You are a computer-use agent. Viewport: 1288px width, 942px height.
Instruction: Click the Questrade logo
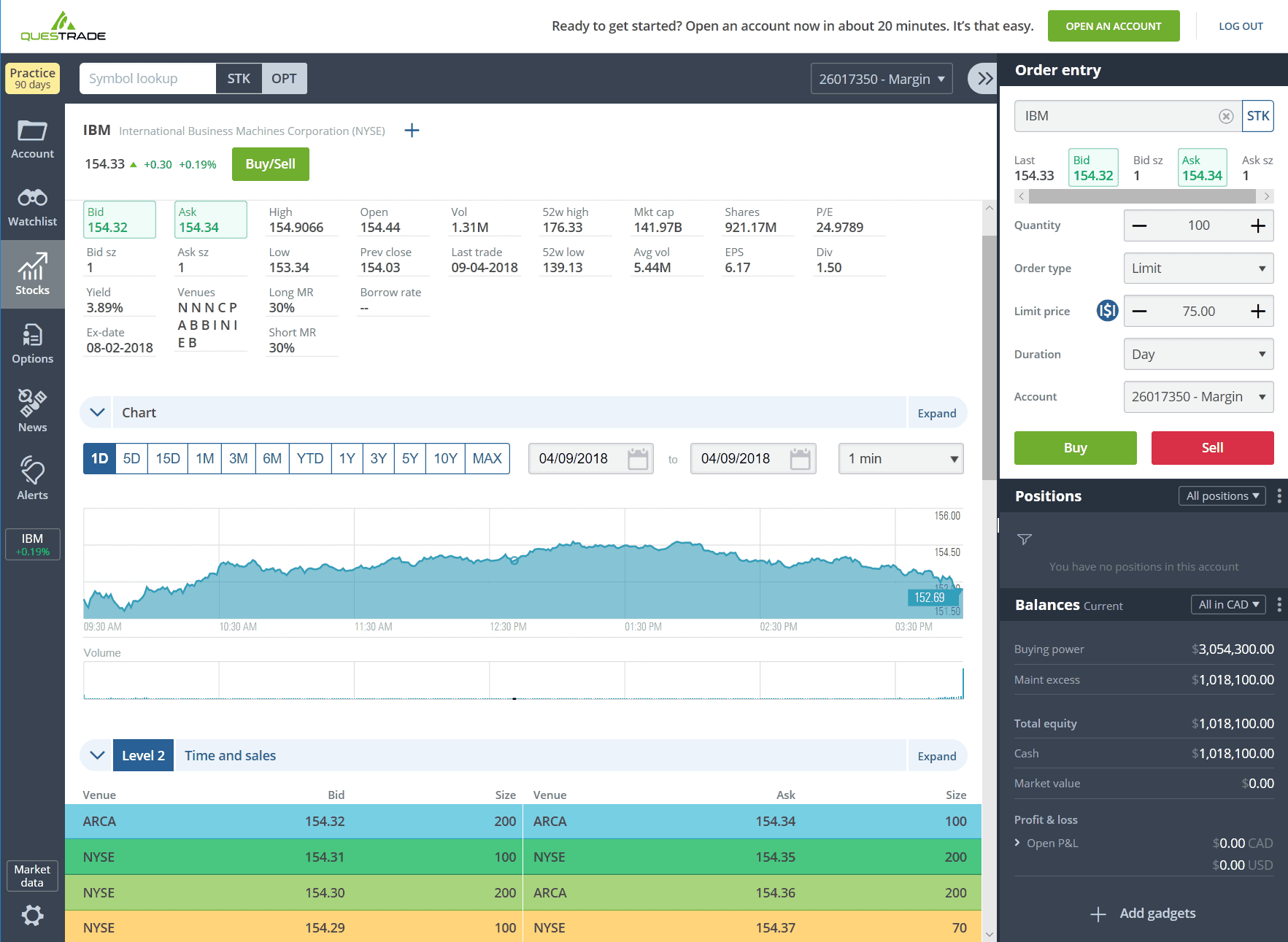click(63, 26)
